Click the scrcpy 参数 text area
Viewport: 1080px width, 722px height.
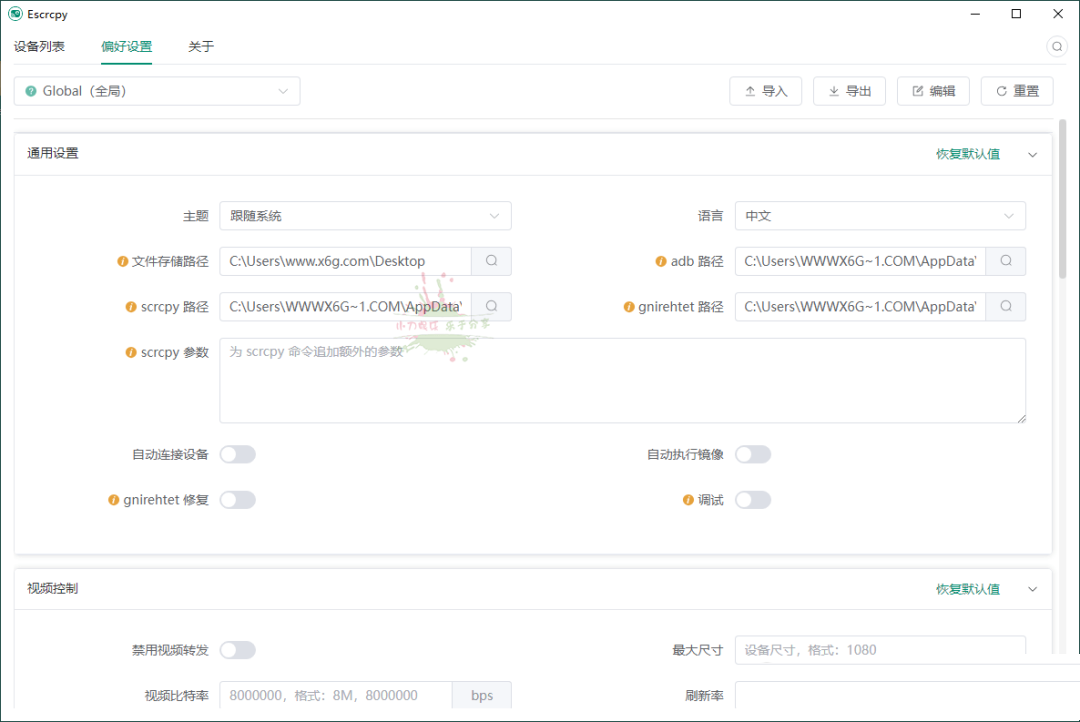pyautogui.click(x=623, y=380)
